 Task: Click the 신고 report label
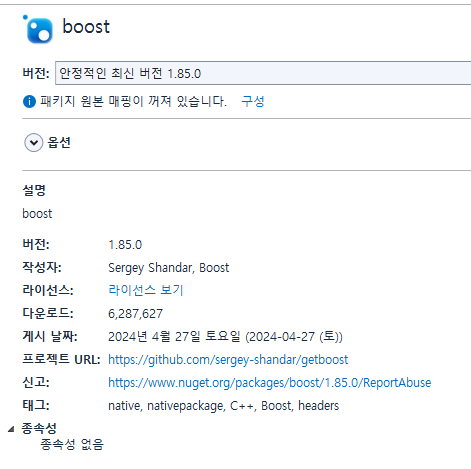click(x=36, y=382)
